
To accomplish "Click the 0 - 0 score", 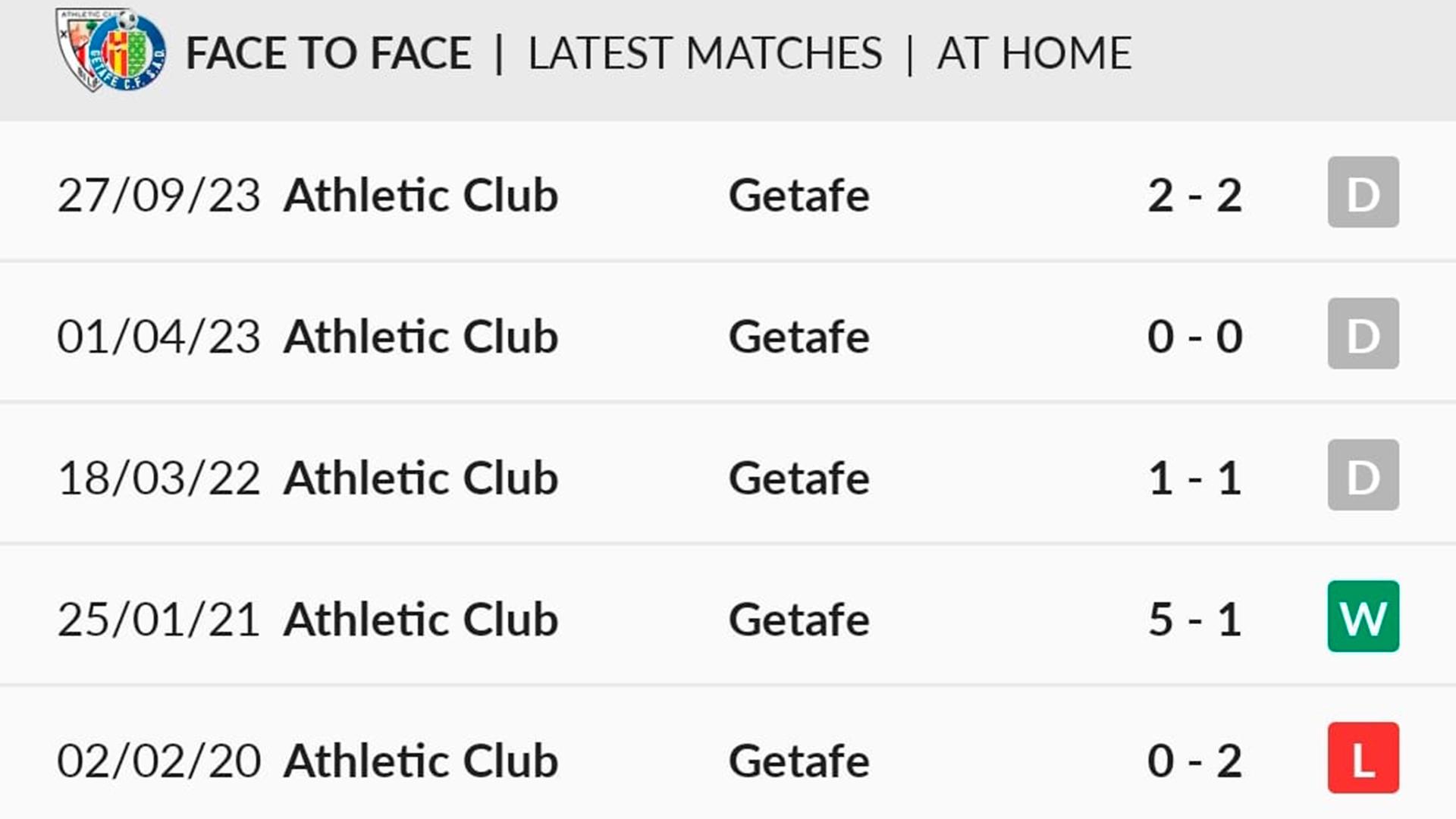I will pos(1194,337).
